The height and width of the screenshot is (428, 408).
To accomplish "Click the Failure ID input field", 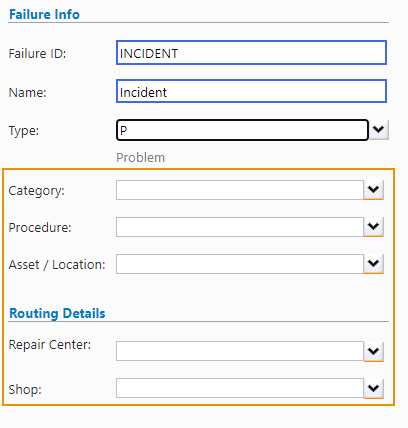I will 251,53.
